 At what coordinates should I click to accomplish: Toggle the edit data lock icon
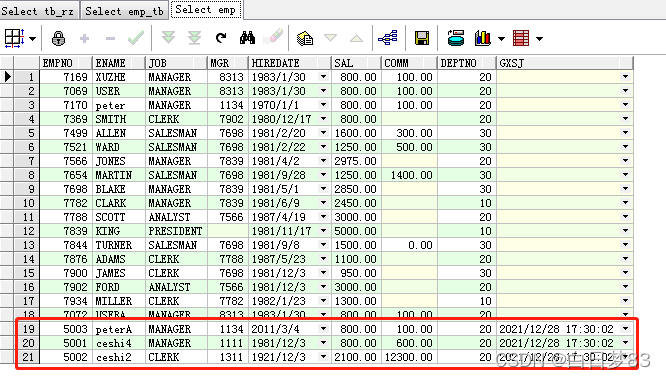(59, 38)
